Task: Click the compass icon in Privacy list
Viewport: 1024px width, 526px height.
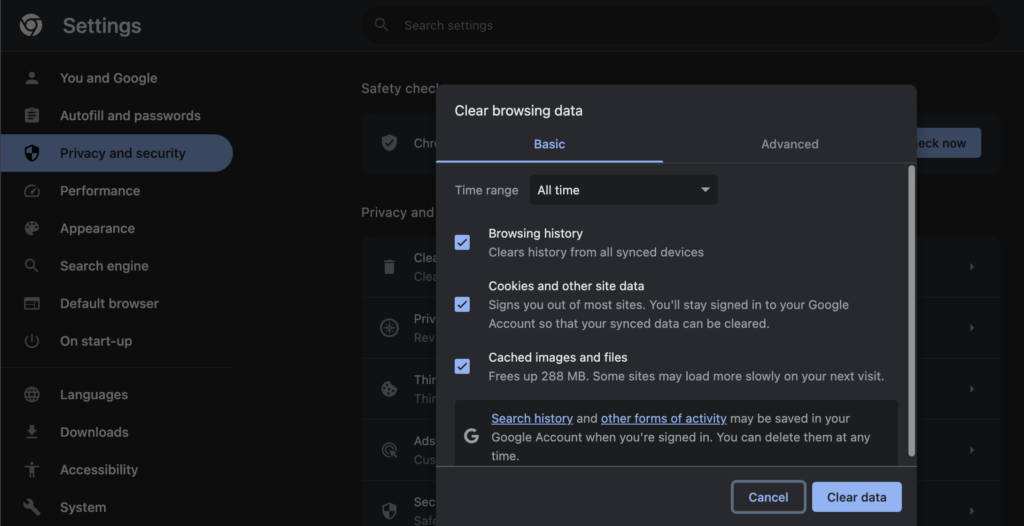Action: [389, 327]
